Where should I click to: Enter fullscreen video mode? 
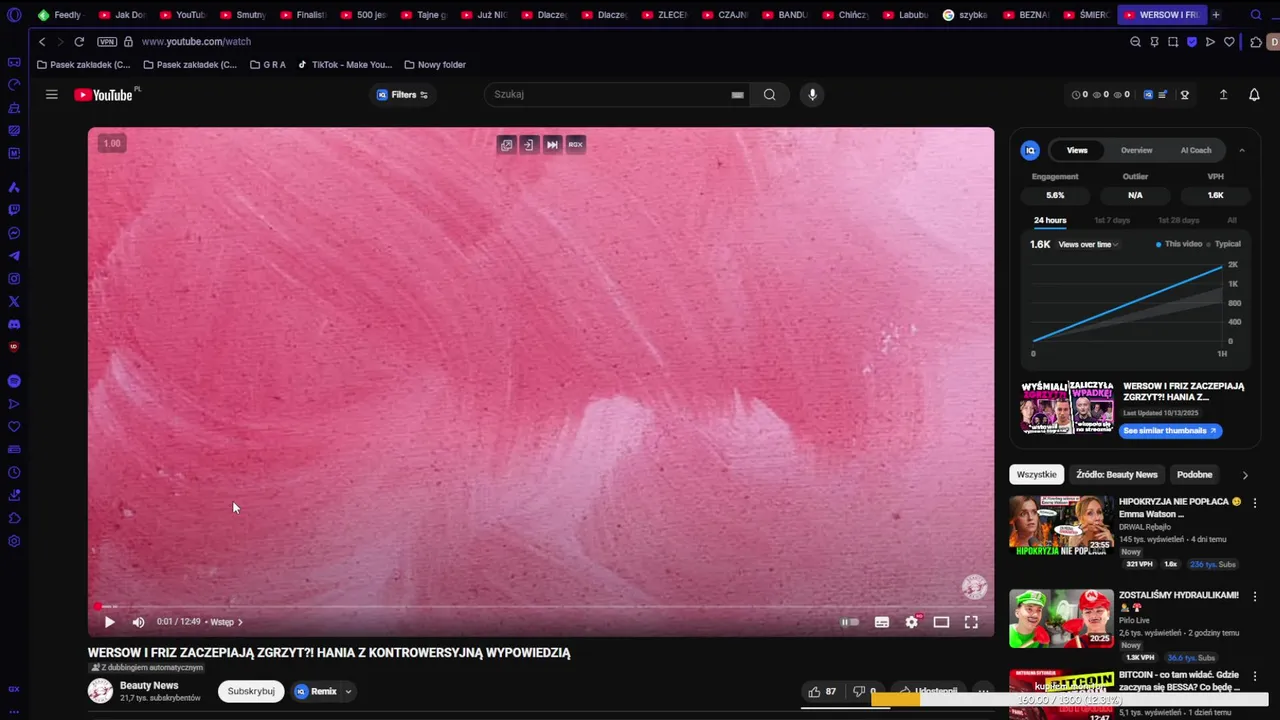[x=971, y=622]
